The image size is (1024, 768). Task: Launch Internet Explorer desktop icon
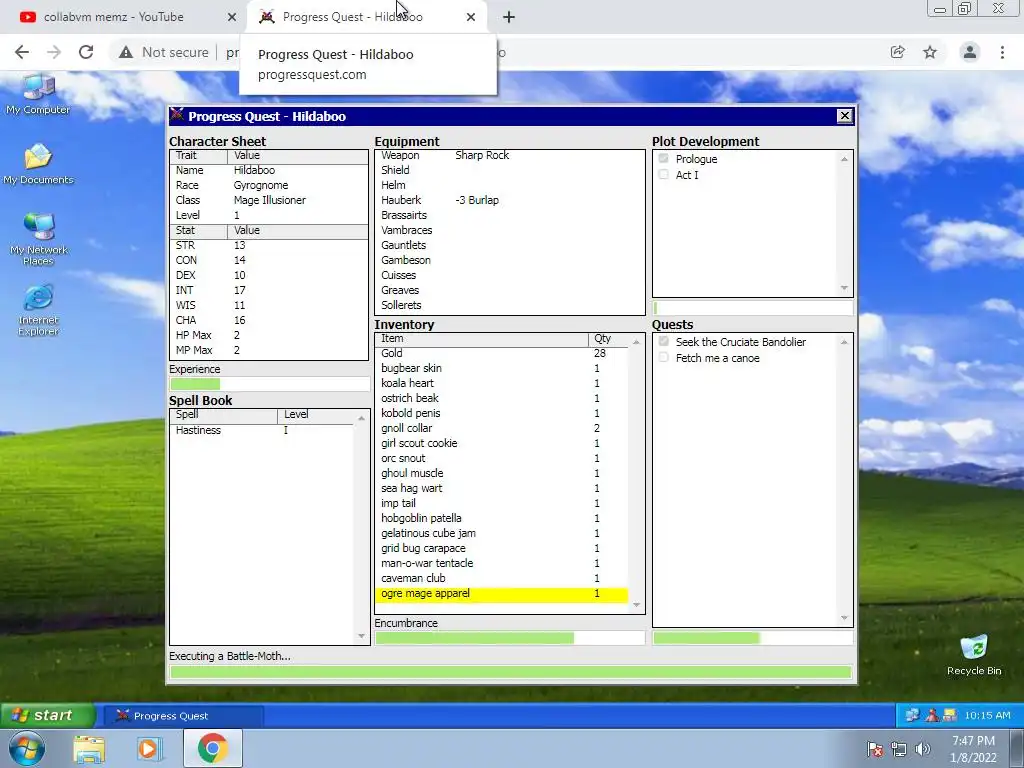pos(39,310)
